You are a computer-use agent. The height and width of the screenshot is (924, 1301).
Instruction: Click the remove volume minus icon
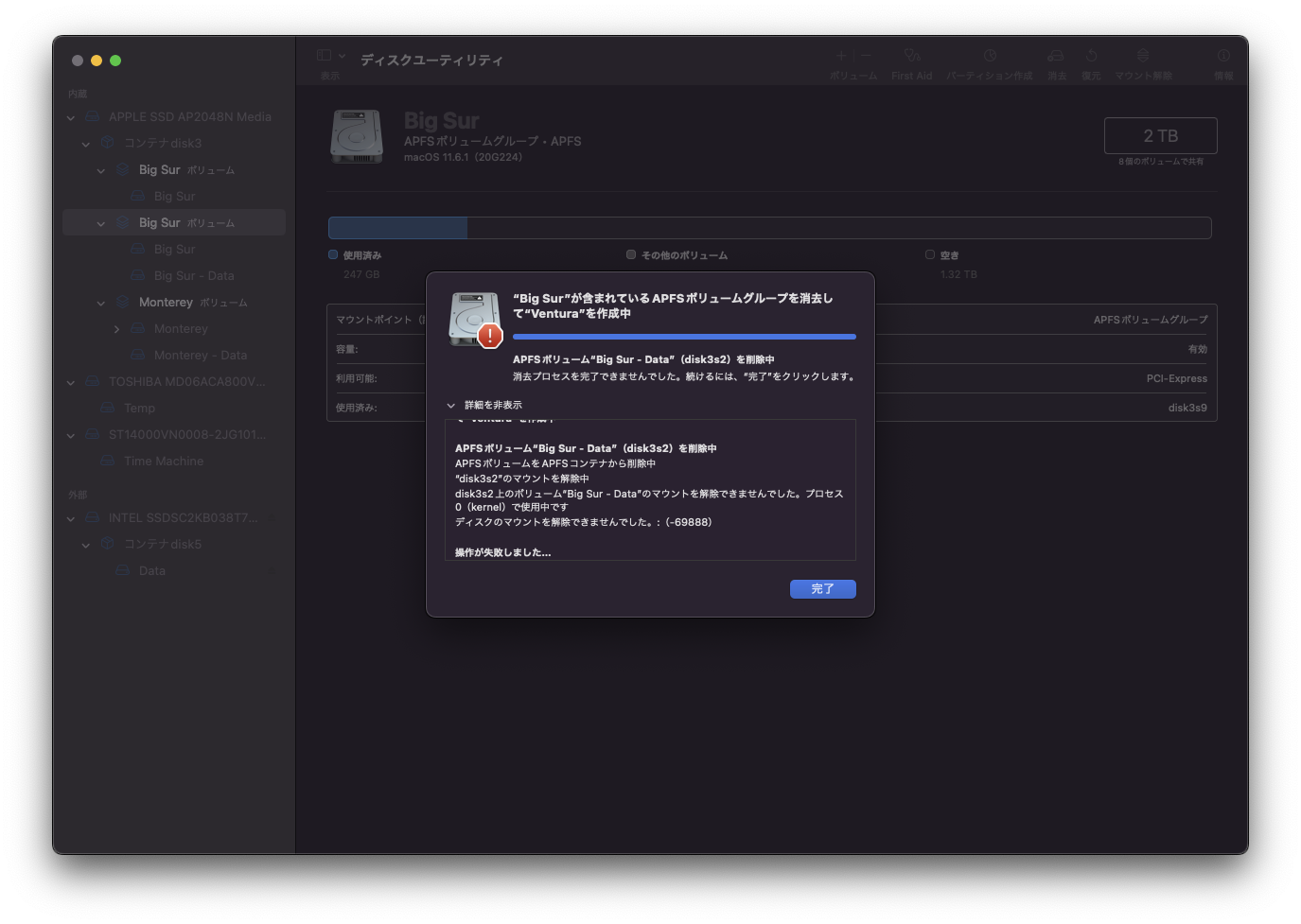pyautogui.click(x=865, y=56)
